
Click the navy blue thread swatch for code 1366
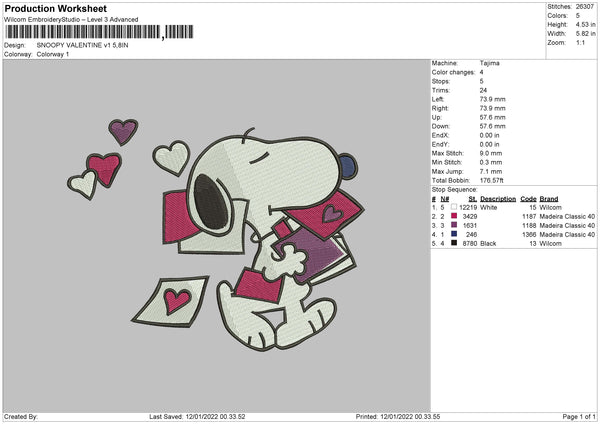click(454, 234)
